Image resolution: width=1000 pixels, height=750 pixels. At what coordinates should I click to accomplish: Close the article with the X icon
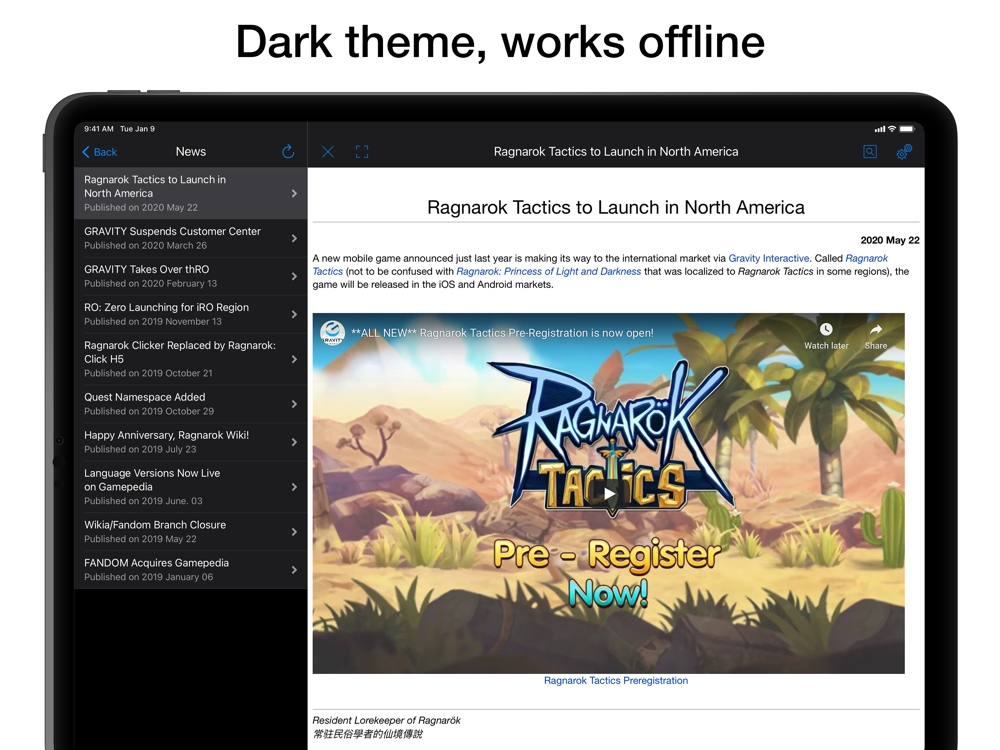coord(328,152)
